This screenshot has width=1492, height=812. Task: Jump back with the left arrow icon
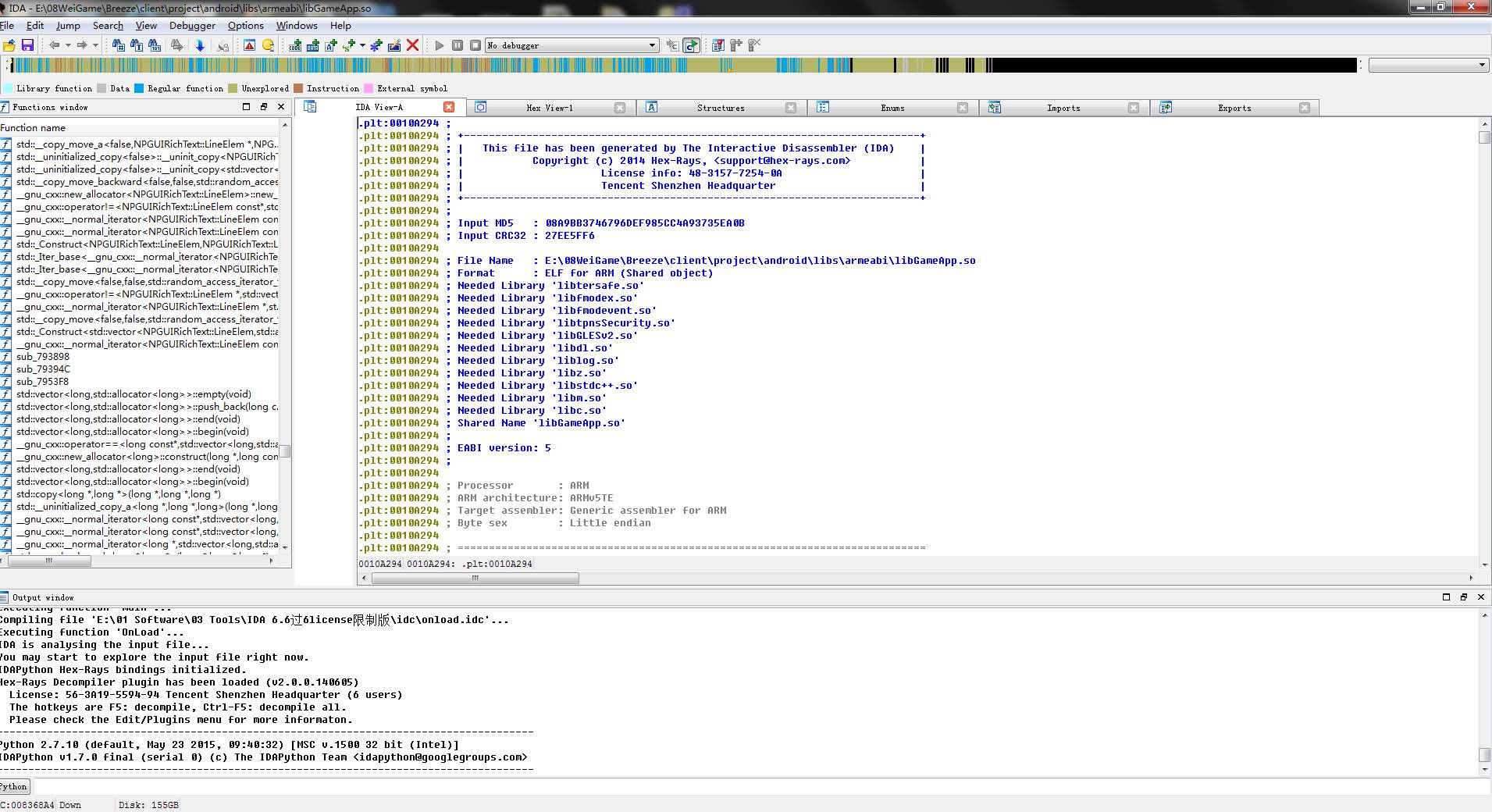coord(54,45)
